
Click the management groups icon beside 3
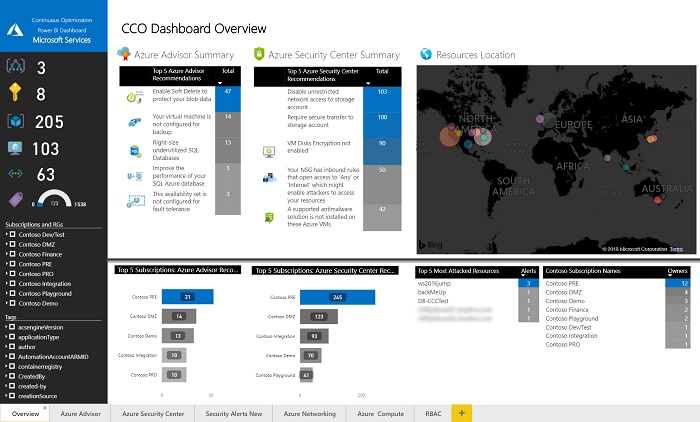pos(16,66)
